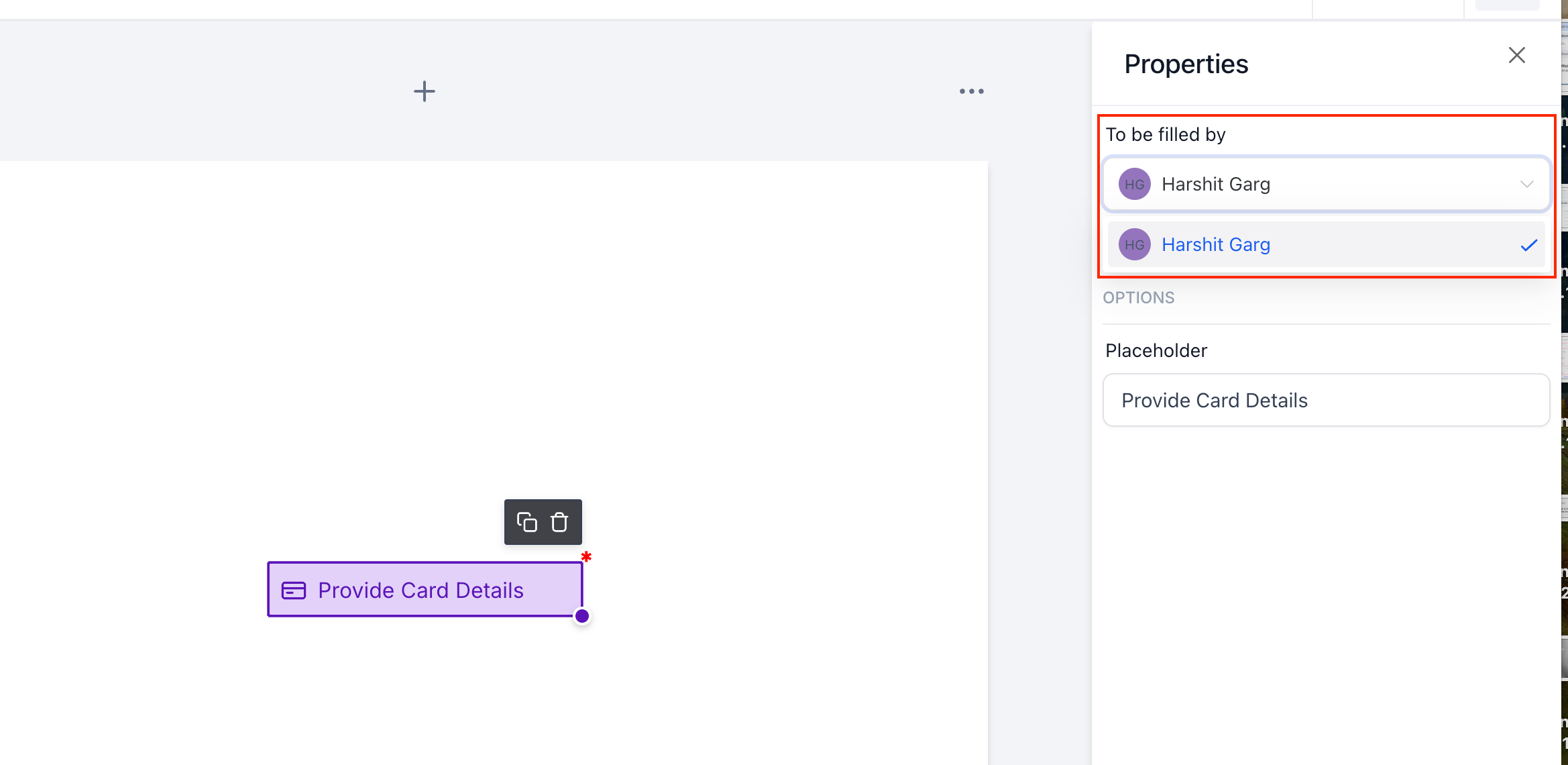Image resolution: width=1568 pixels, height=765 pixels.
Task: Click the plus icon to add content
Action: pos(424,91)
